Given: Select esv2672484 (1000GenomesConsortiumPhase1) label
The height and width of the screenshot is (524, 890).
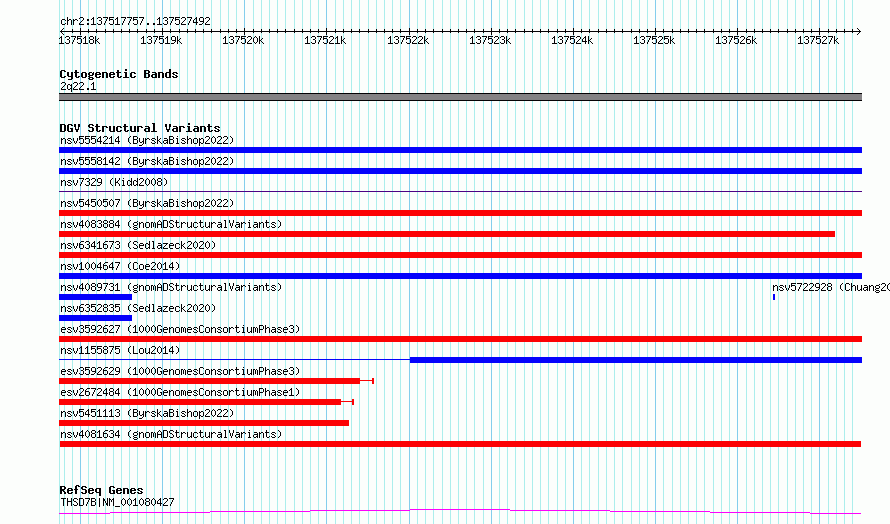Looking at the screenshot, I should click(x=180, y=392).
